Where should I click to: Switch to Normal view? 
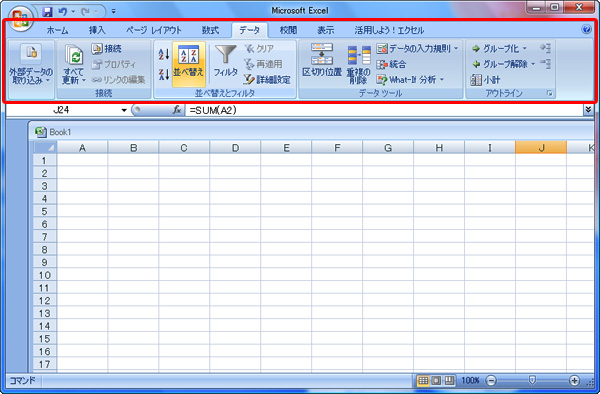click(423, 380)
